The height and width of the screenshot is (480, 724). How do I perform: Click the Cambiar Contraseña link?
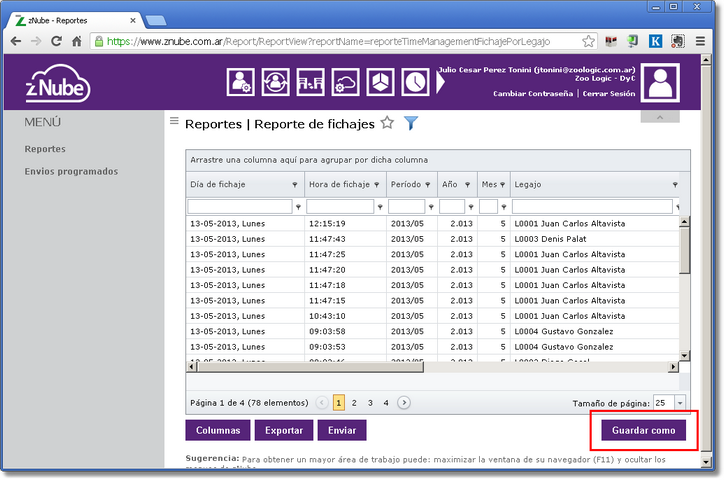[x=533, y=94]
